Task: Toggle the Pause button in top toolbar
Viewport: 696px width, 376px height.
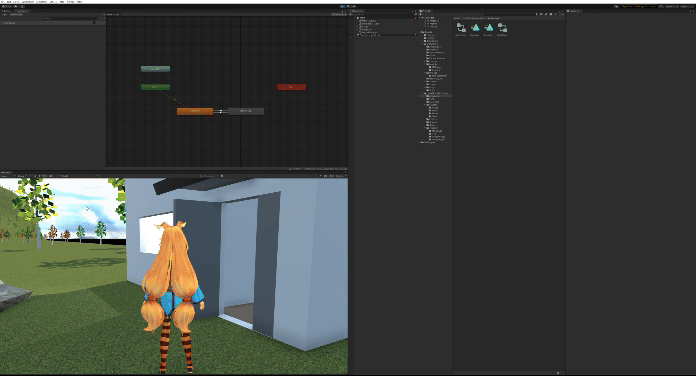Action: [348, 6]
